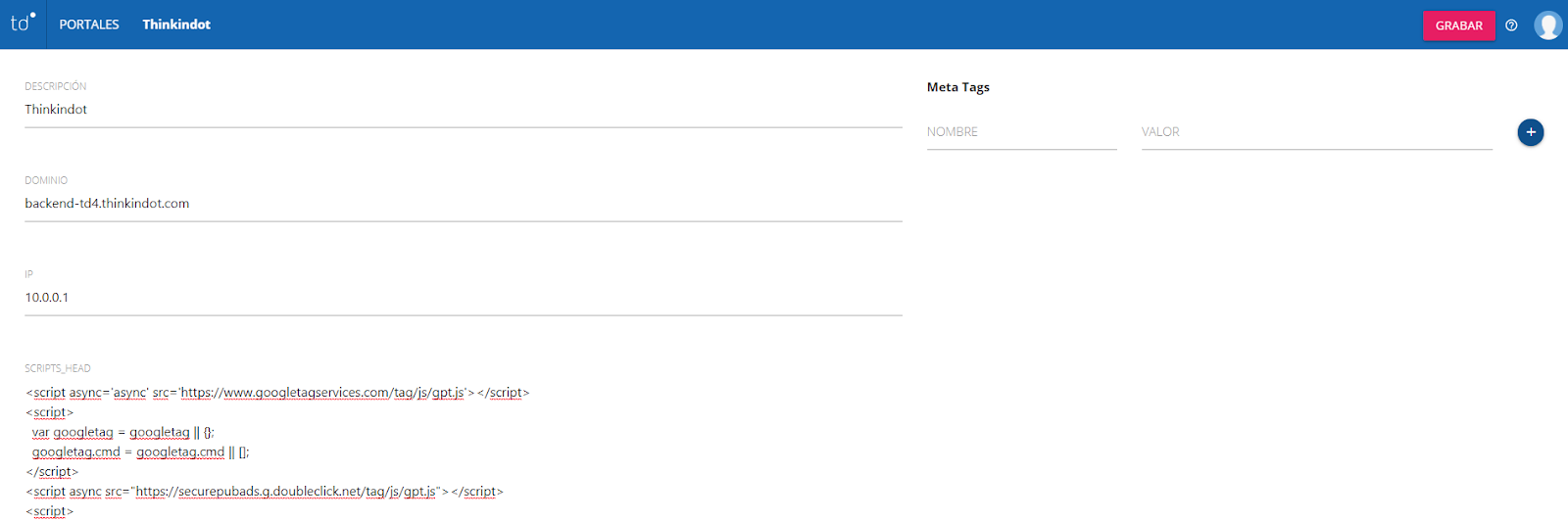Click the DOMINIO field label
Image resolution: width=1568 pixels, height=522 pixels.
coord(46,180)
